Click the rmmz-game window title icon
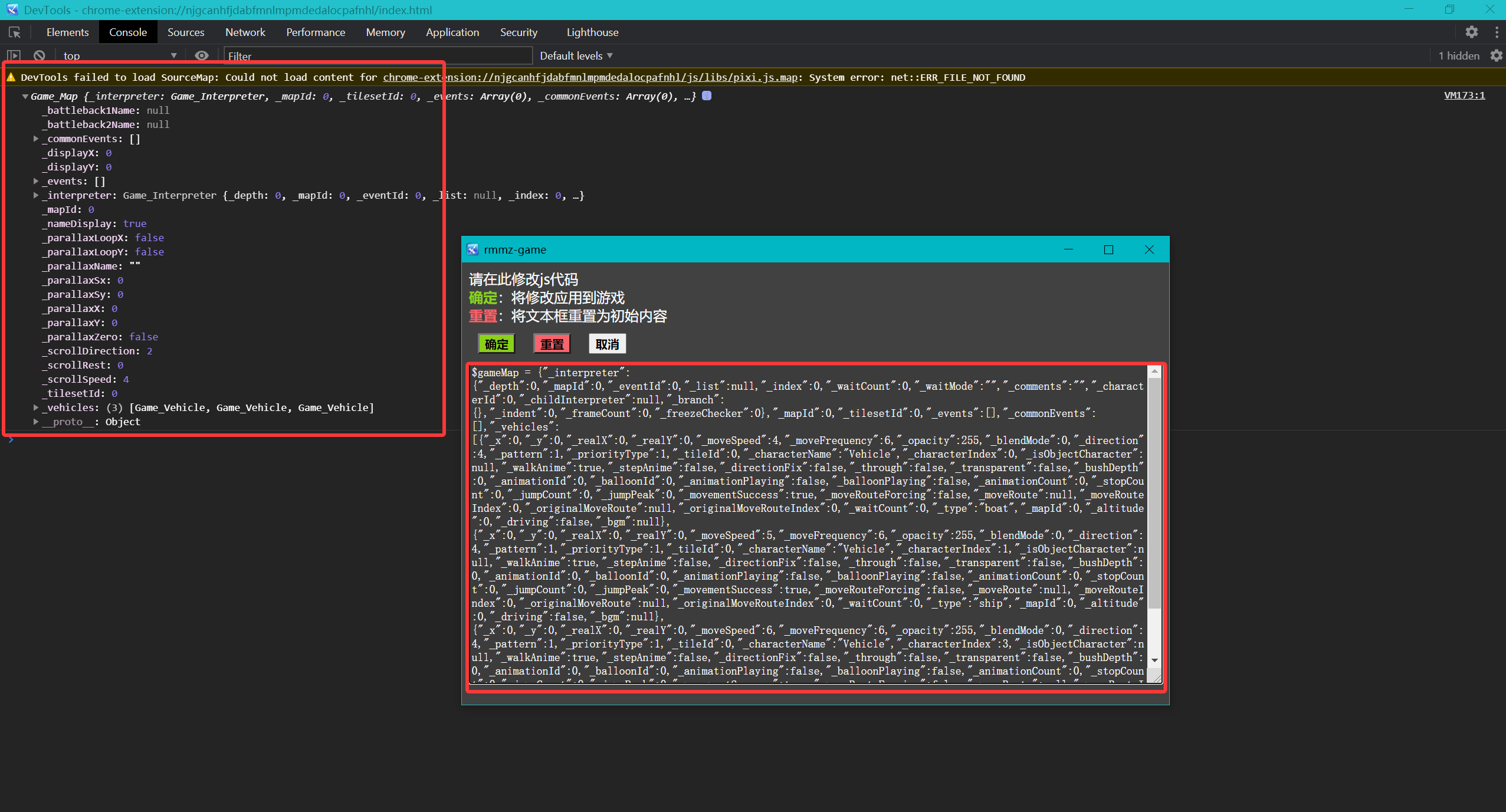The image size is (1506, 812). 473,249
